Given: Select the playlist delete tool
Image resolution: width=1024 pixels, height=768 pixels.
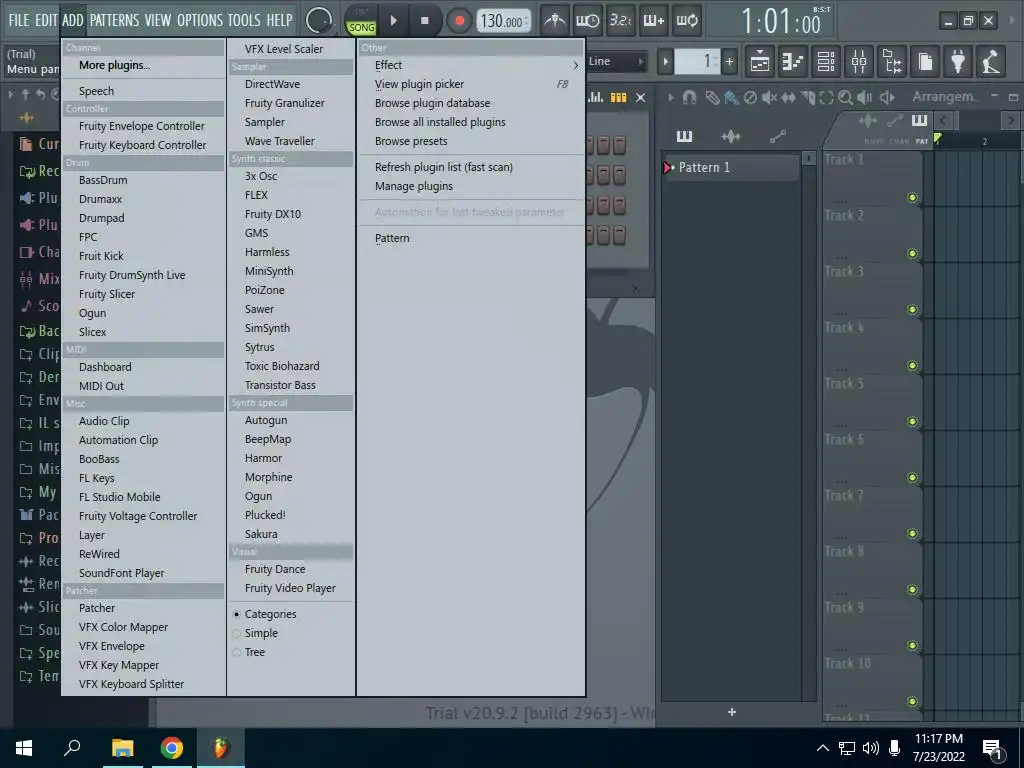Looking at the screenshot, I should click(x=750, y=97).
